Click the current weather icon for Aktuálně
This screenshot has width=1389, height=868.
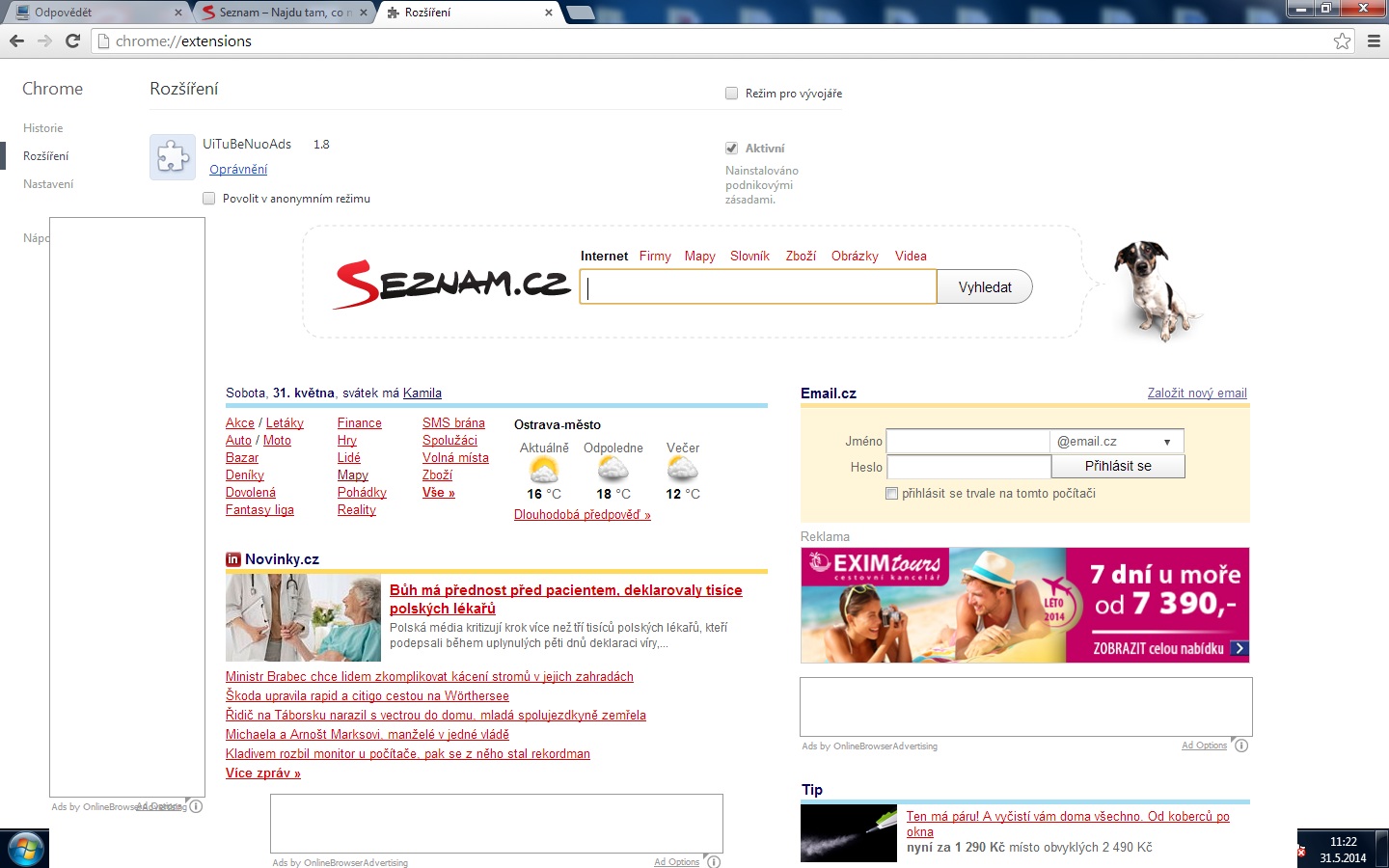pos(544,471)
